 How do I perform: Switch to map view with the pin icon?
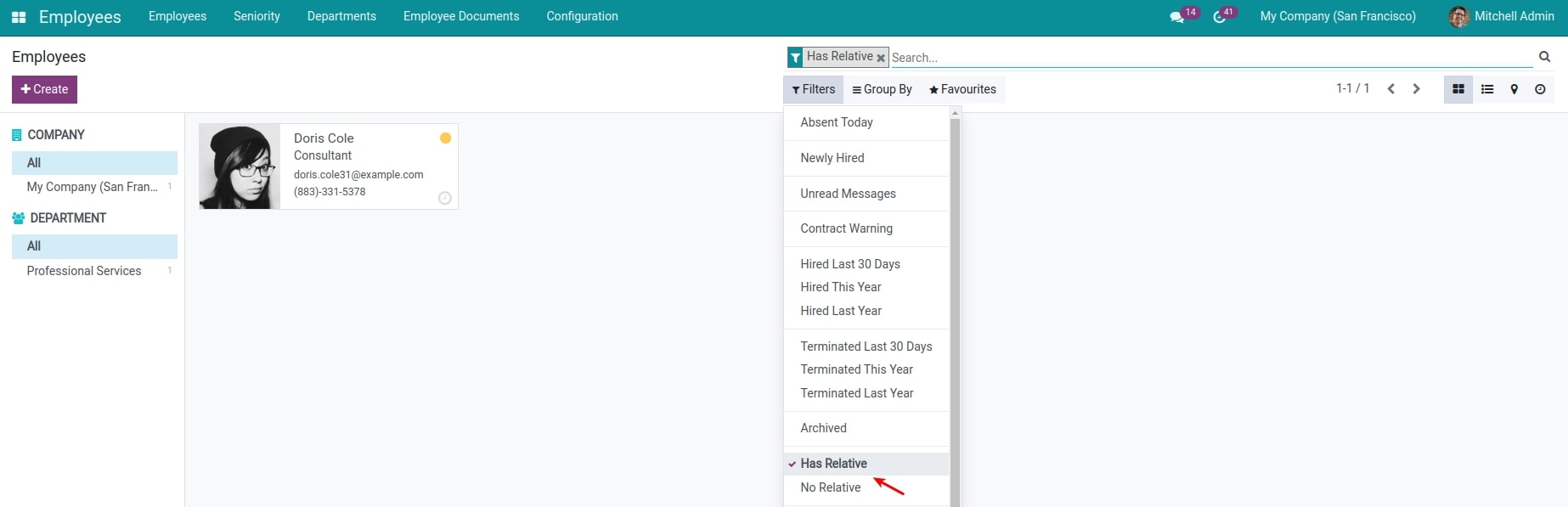(x=1514, y=88)
